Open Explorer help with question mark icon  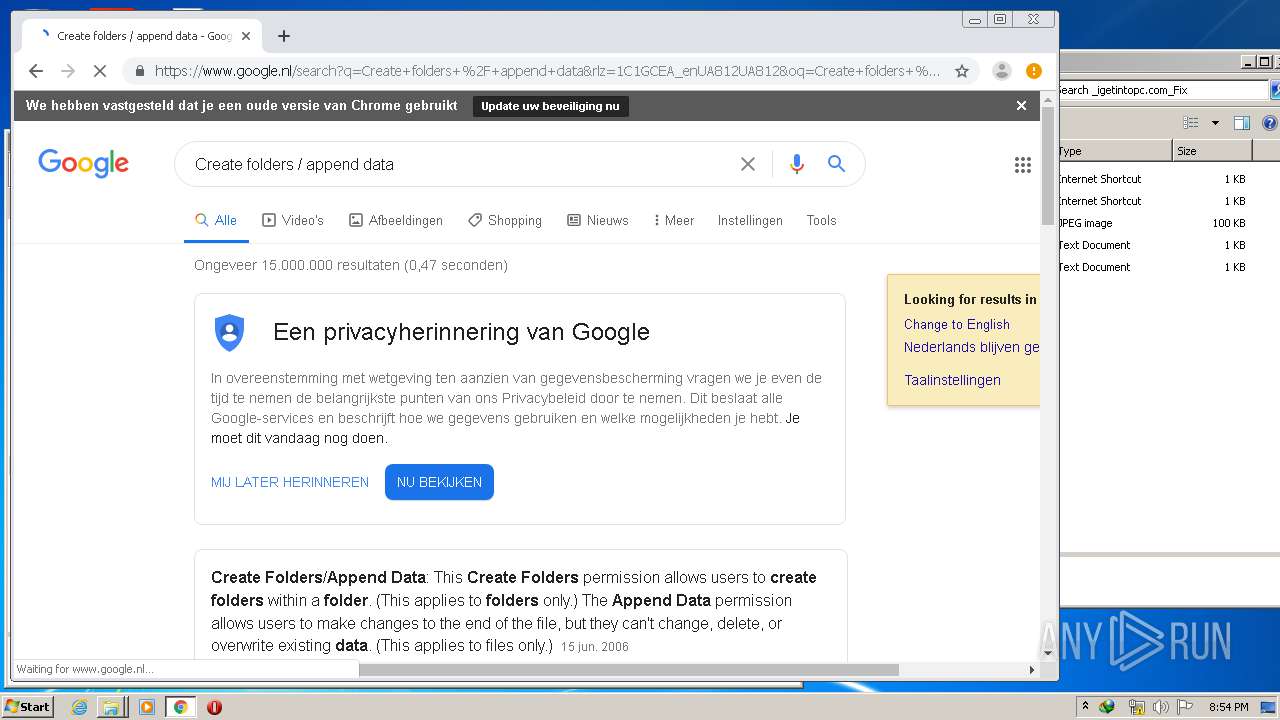tap(1270, 123)
